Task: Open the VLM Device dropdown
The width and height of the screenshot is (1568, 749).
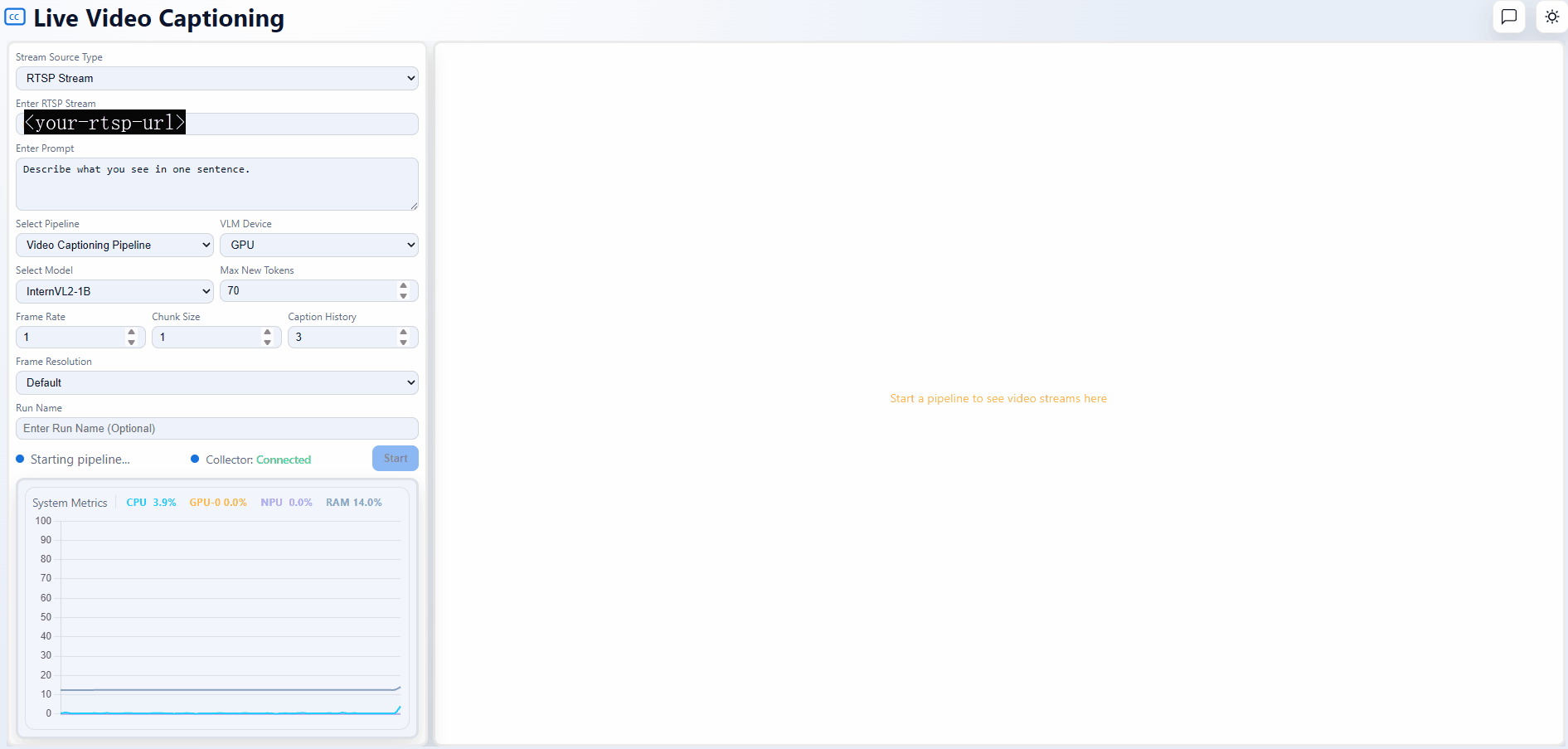Action: pyautogui.click(x=319, y=245)
